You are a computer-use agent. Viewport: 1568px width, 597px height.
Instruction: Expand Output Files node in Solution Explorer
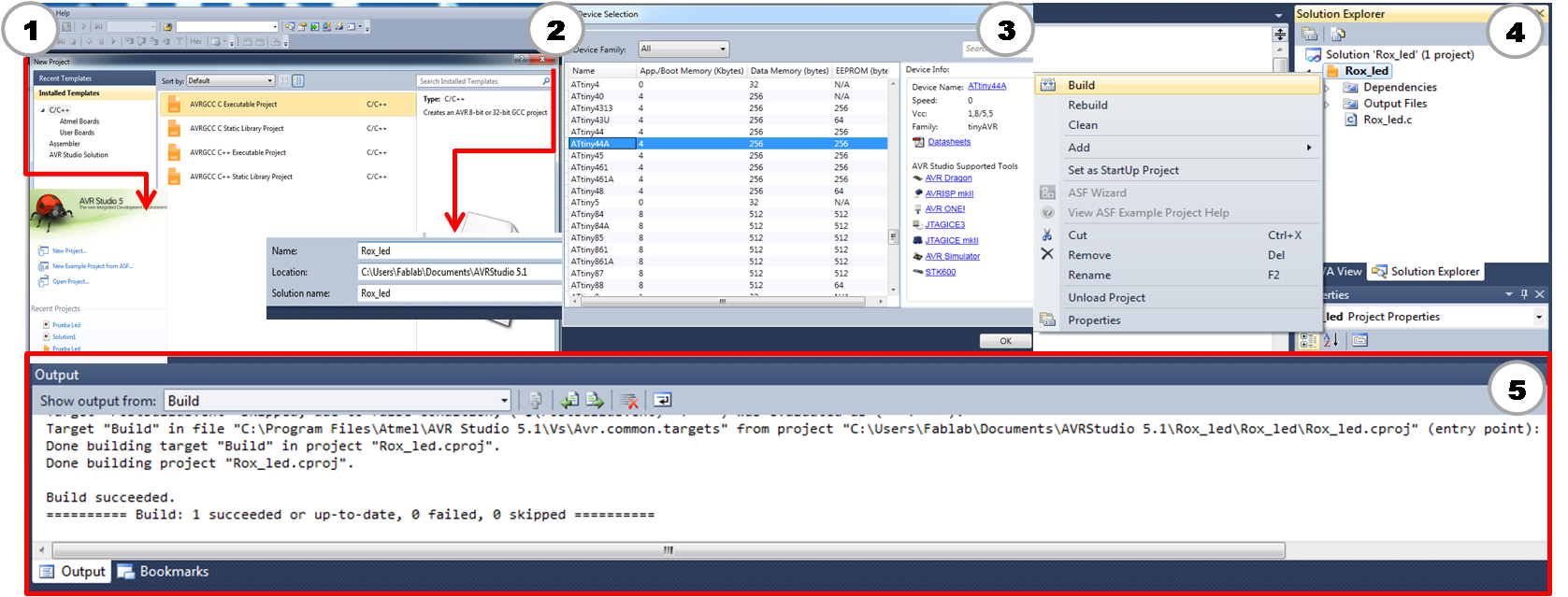click(1327, 104)
